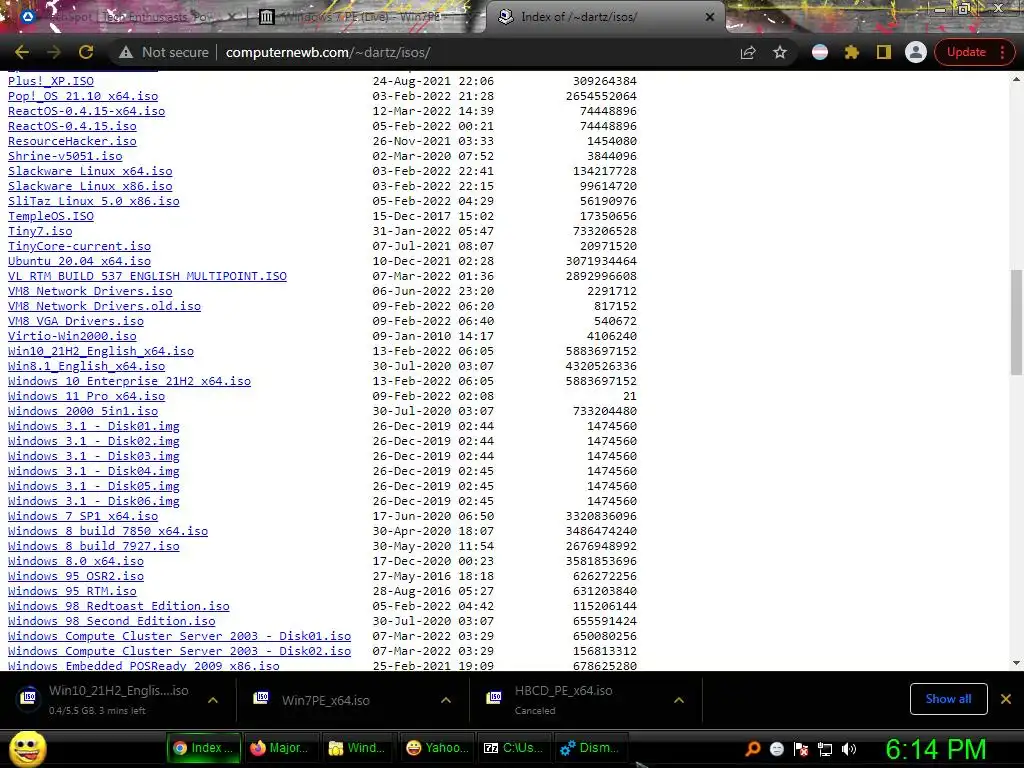The height and width of the screenshot is (768, 1024).
Task: Open ReactOS-0.4.15-x64.iso link
Action: click(x=86, y=111)
